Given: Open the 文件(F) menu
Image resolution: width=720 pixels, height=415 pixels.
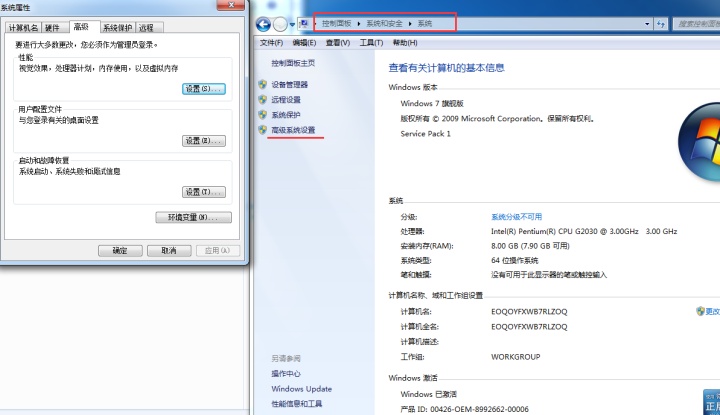Looking at the screenshot, I should point(271,43).
